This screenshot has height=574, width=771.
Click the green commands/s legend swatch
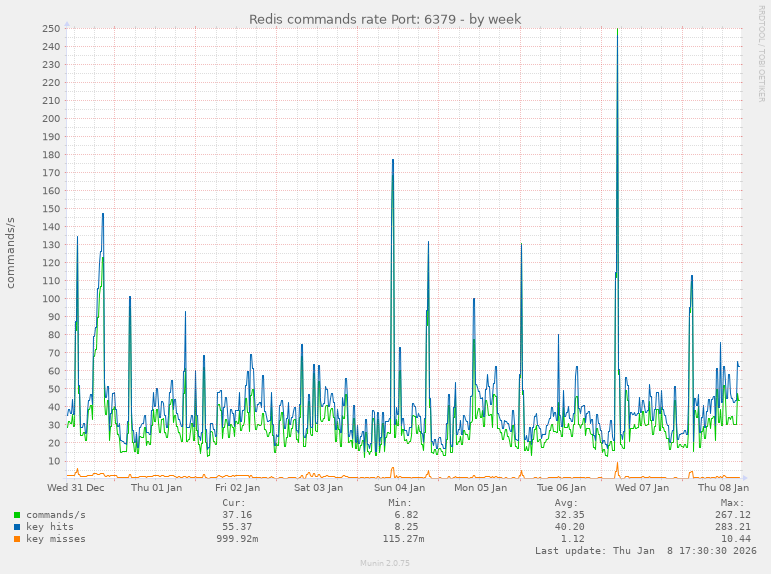(x=17, y=515)
